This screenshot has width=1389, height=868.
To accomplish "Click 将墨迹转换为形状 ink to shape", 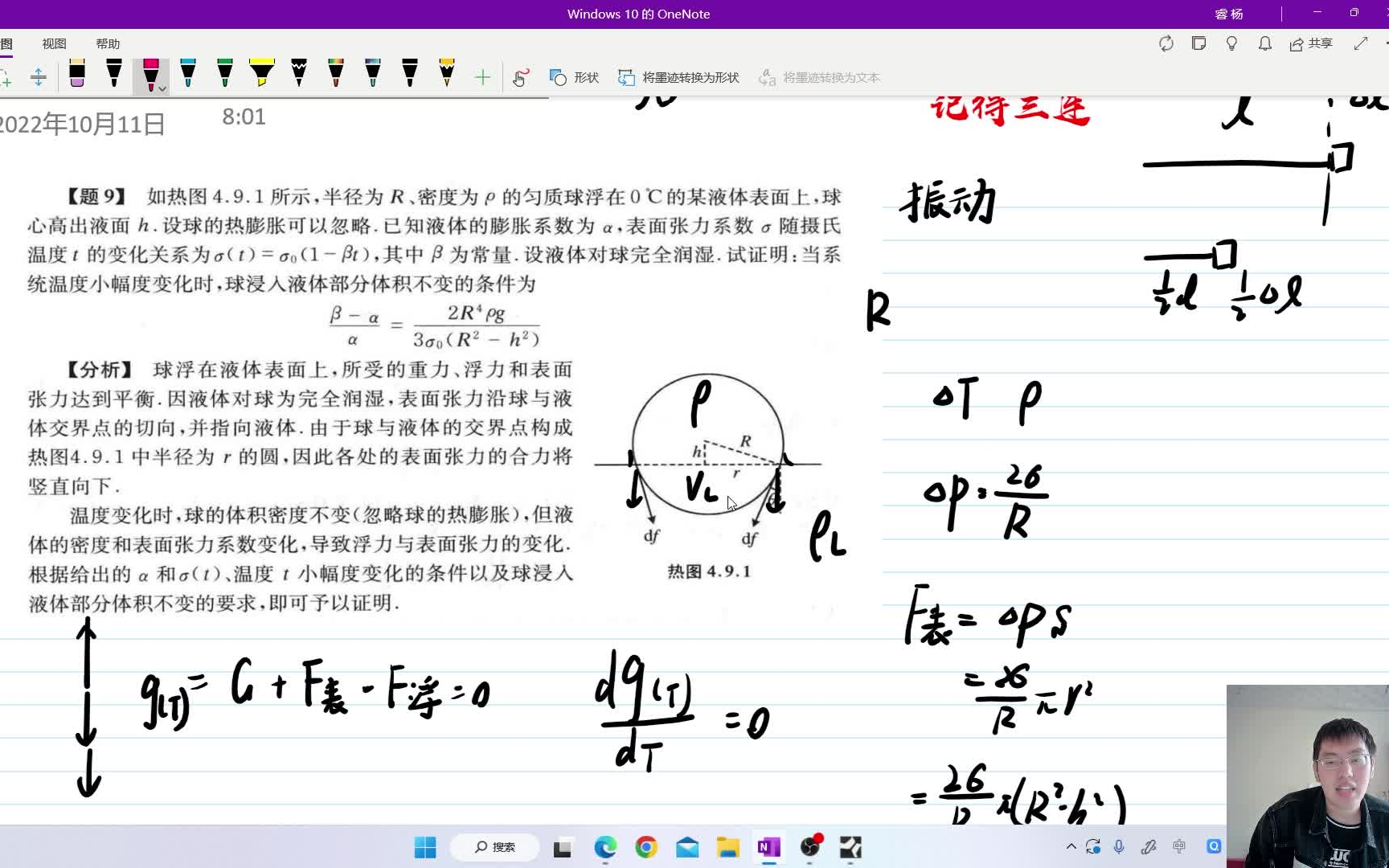I will tap(678, 77).
